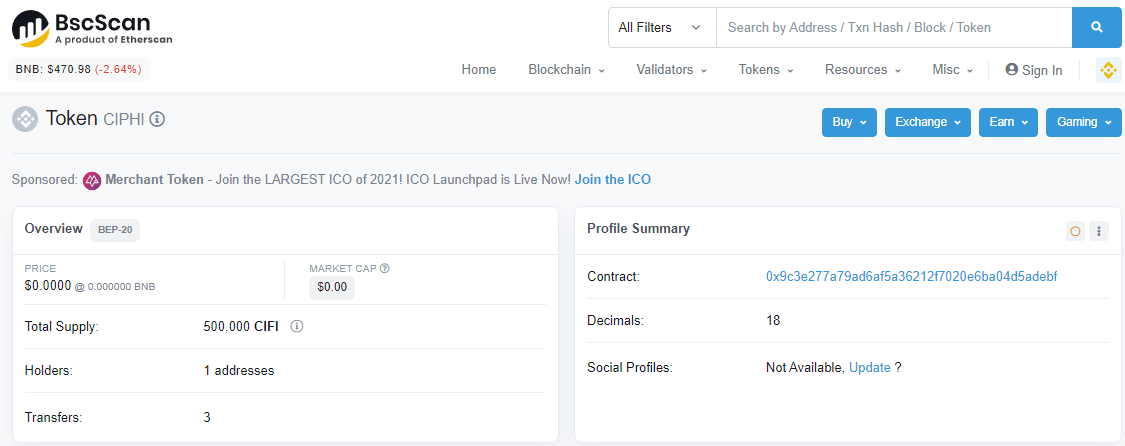Click the orange circle icon in Profile Summary
The width and height of the screenshot is (1125, 446).
click(x=1075, y=231)
